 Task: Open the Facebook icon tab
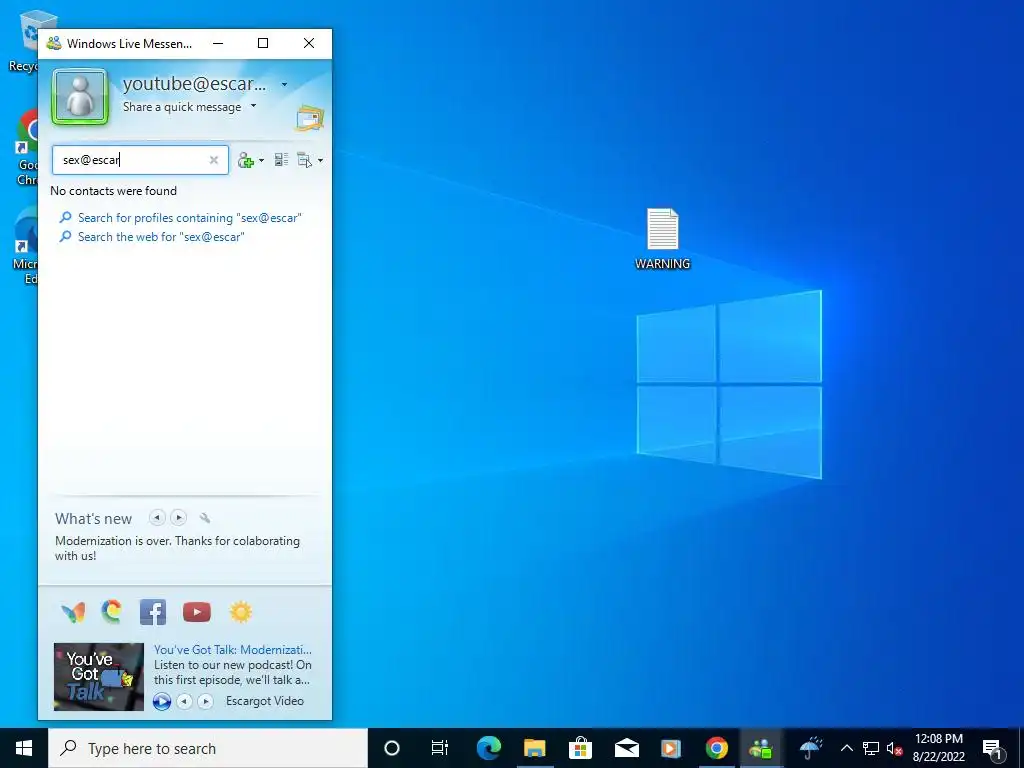click(x=153, y=612)
